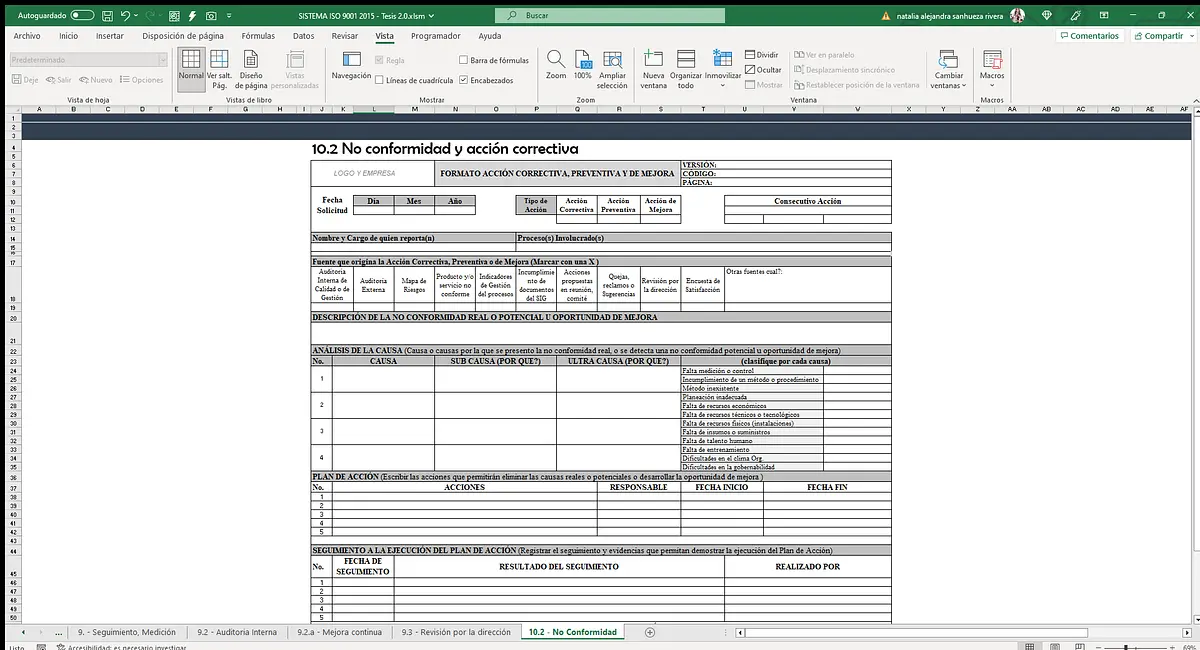Customize the quick access toolbar dropdown
1200x650 pixels.
click(227, 16)
